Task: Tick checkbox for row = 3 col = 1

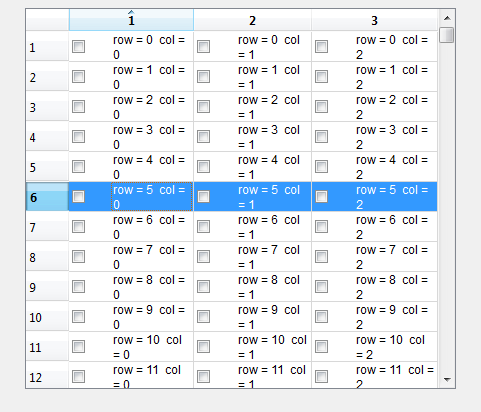Action: pyautogui.click(x=203, y=136)
